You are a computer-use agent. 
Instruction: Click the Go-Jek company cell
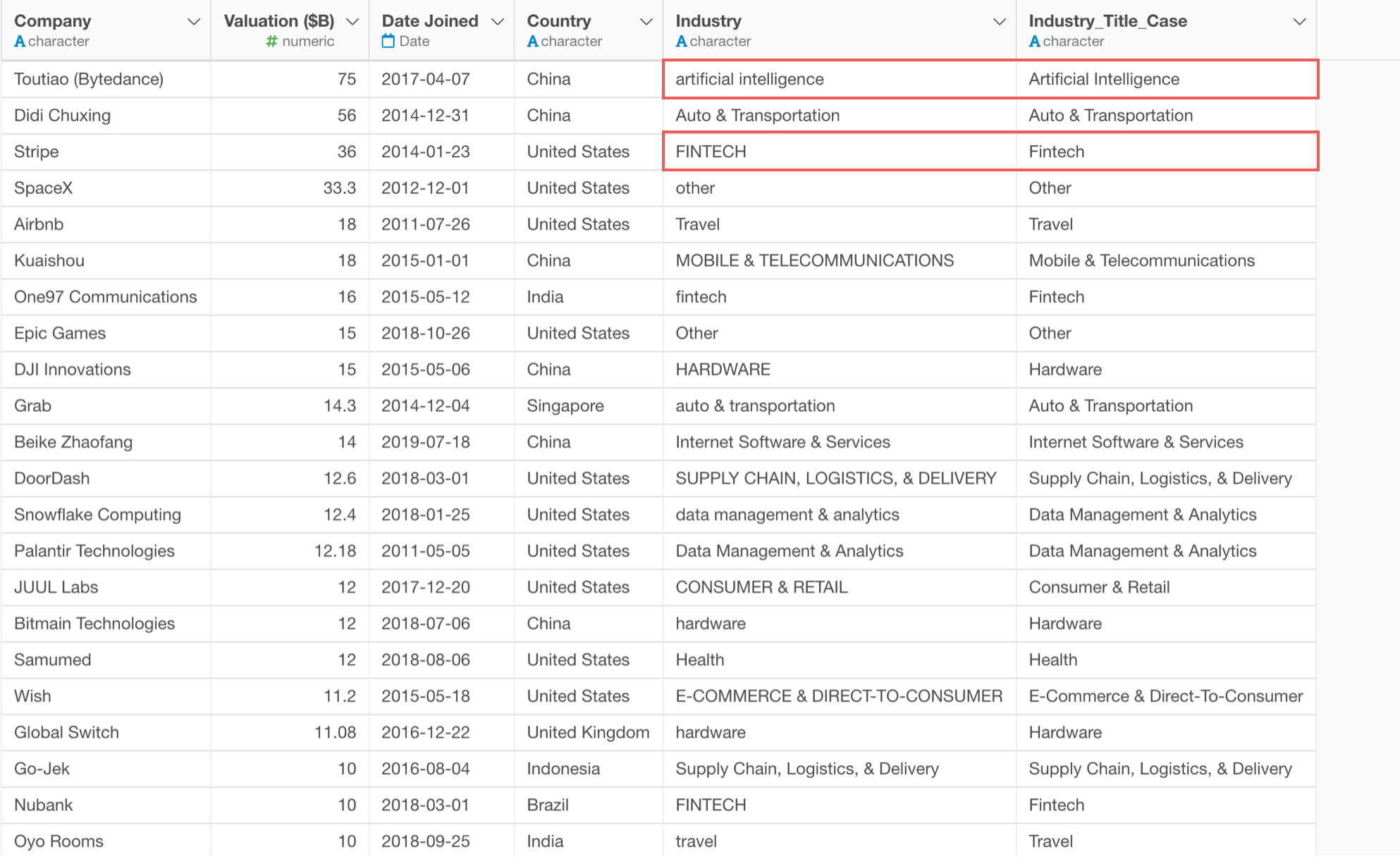click(x=106, y=769)
